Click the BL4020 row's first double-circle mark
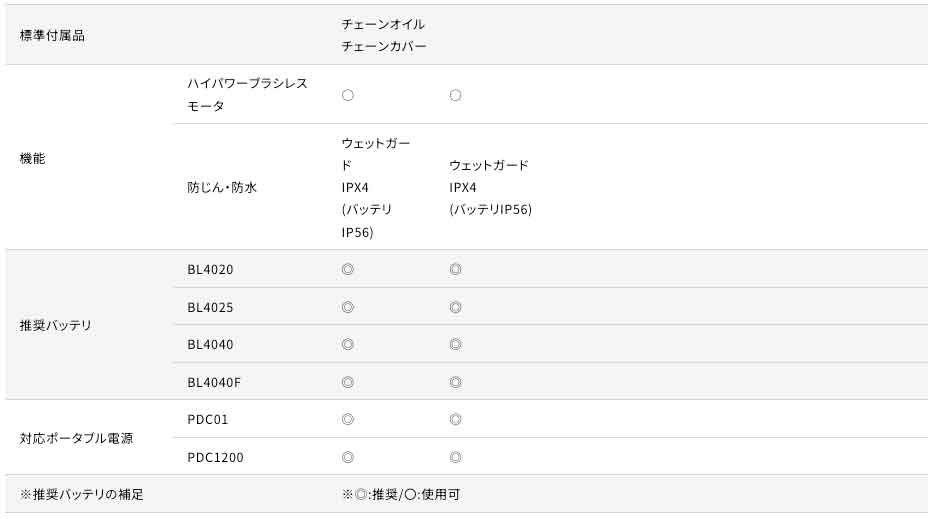The image size is (936, 519). [x=348, y=269]
